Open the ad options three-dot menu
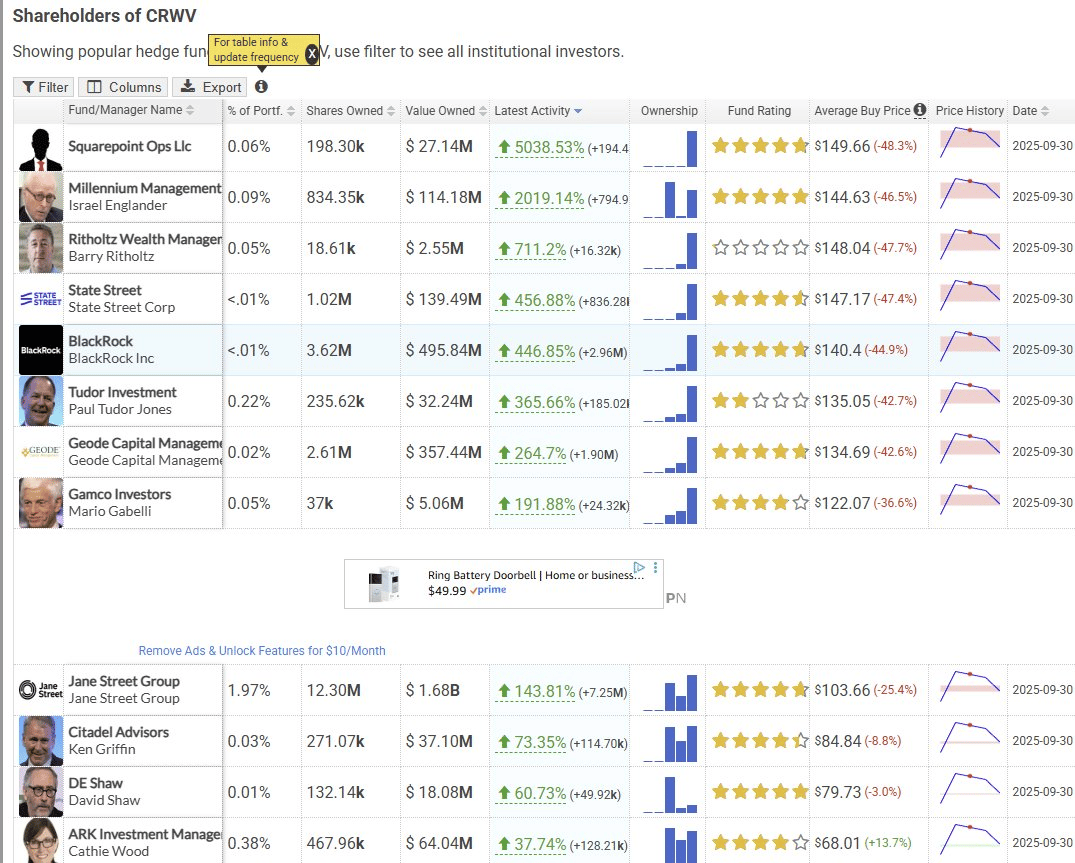The width and height of the screenshot is (1075, 863). [655, 568]
